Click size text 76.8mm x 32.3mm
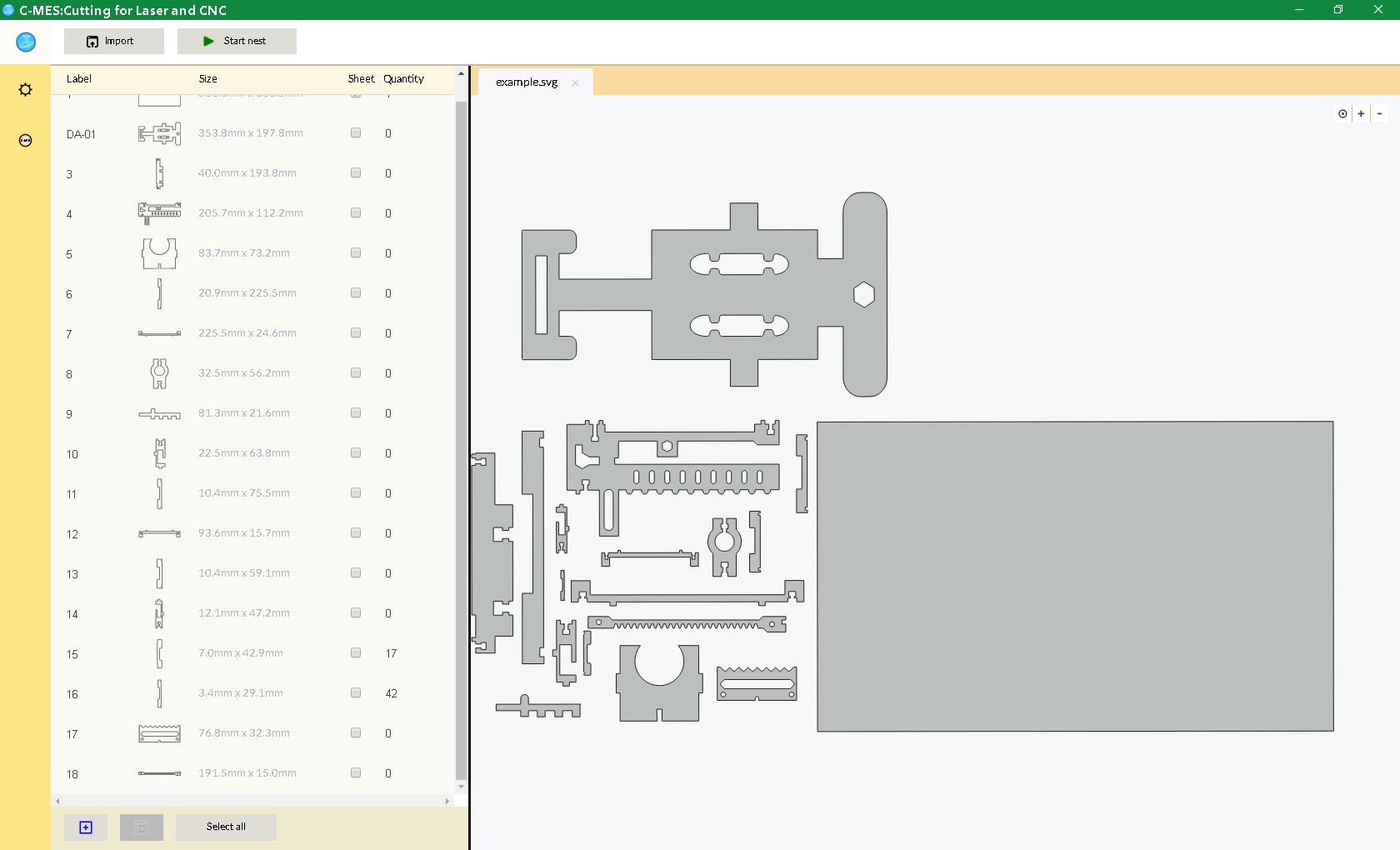 click(244, 733)
